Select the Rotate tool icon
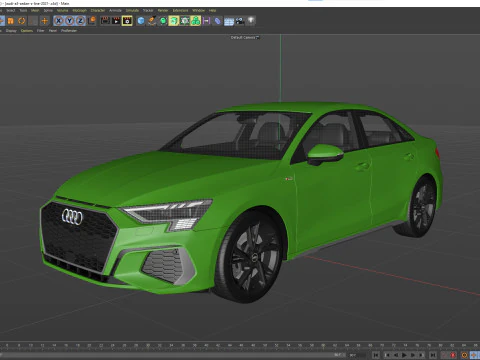 click(22, 21)
